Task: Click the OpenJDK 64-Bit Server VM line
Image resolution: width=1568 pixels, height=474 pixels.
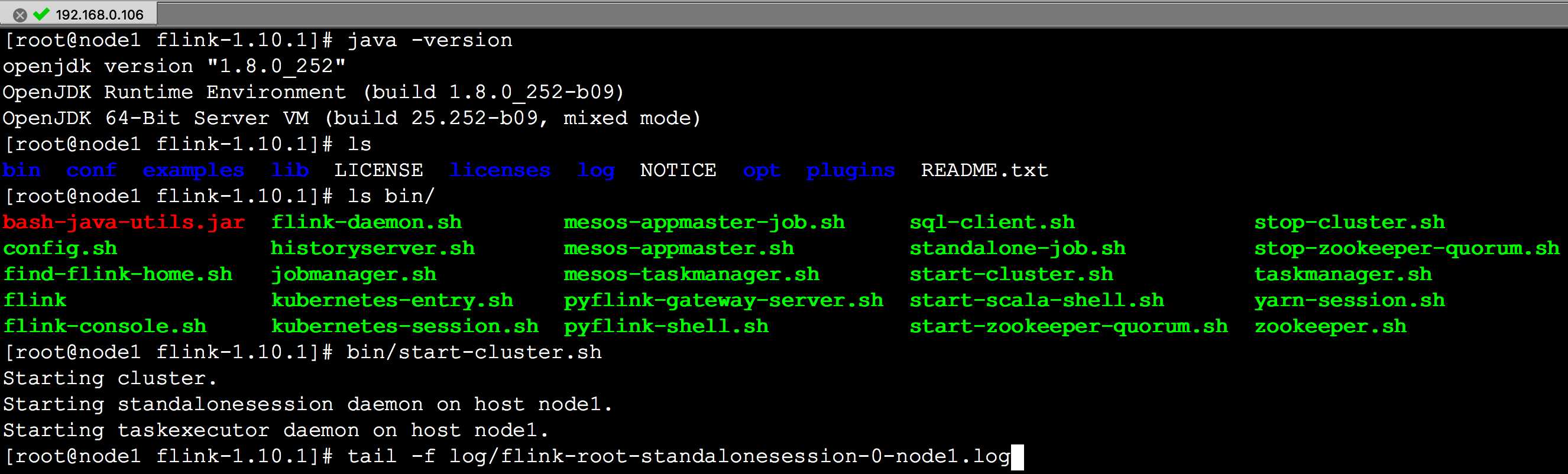Action: (352, 119)
